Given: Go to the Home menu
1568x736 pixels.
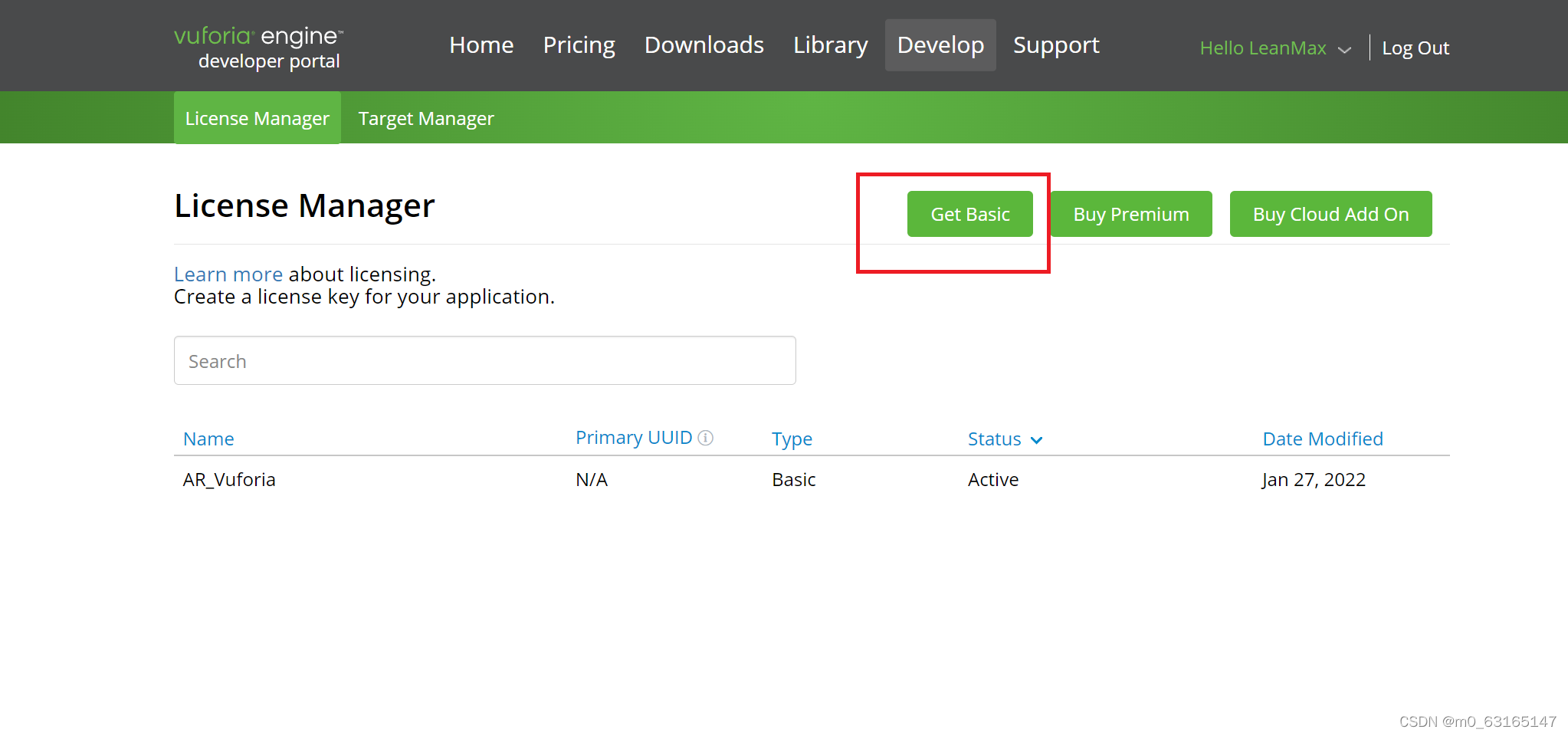Looking at the screenshot, I should tap(481, 45).
